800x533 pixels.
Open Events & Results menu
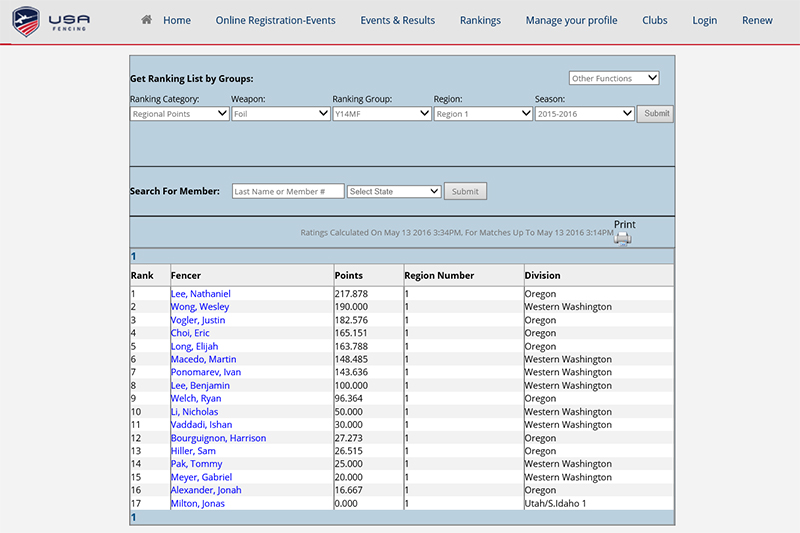pyautogui.click(x=397, y=20)
